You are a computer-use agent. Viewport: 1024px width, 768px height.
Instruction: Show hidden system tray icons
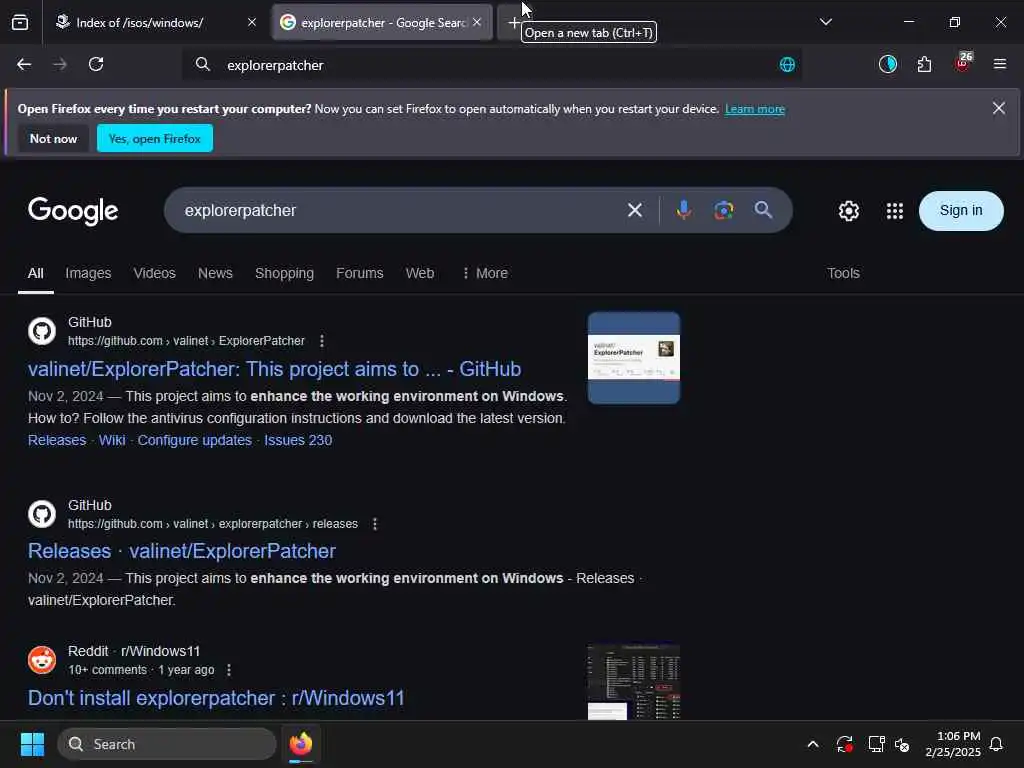pyautogui.click(x=813, y=744)
